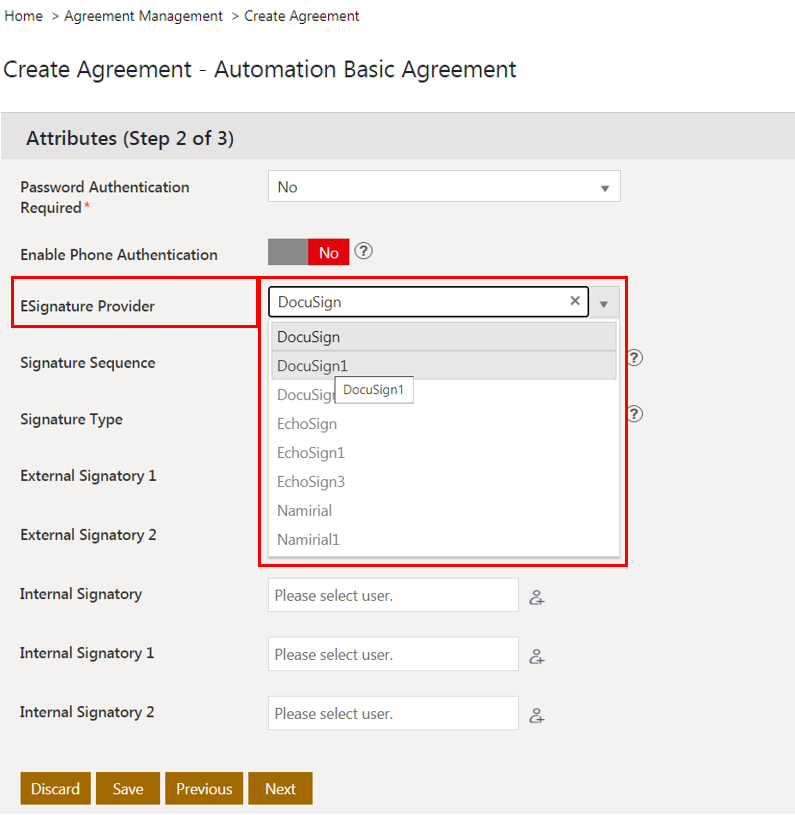Navigate to Agreement Management breadcrumb
Screen dimensions: 795x815
tap(143, 16)
